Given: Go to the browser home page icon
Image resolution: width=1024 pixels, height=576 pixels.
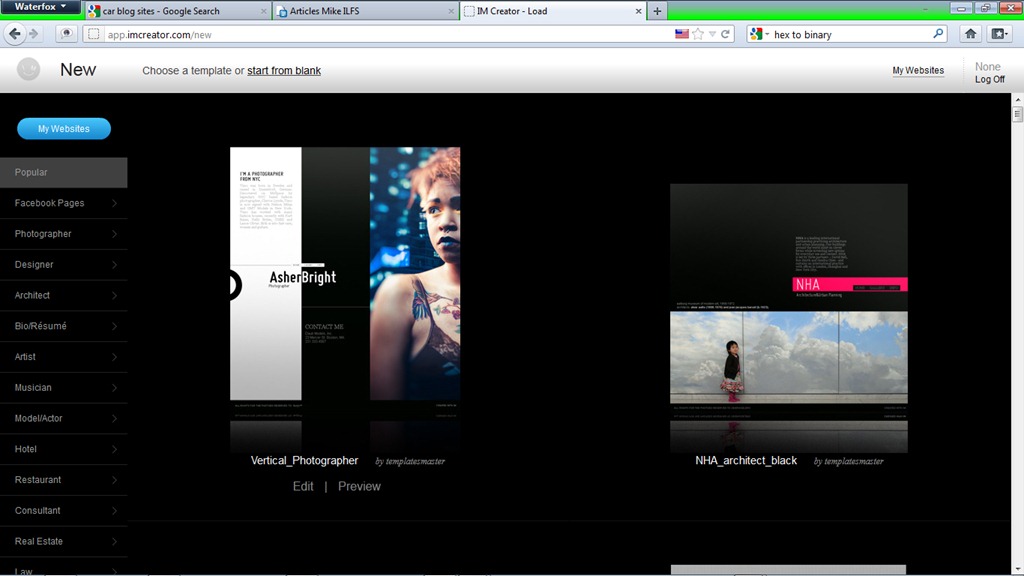Looking at the screenshot, I should pos(970,34).
